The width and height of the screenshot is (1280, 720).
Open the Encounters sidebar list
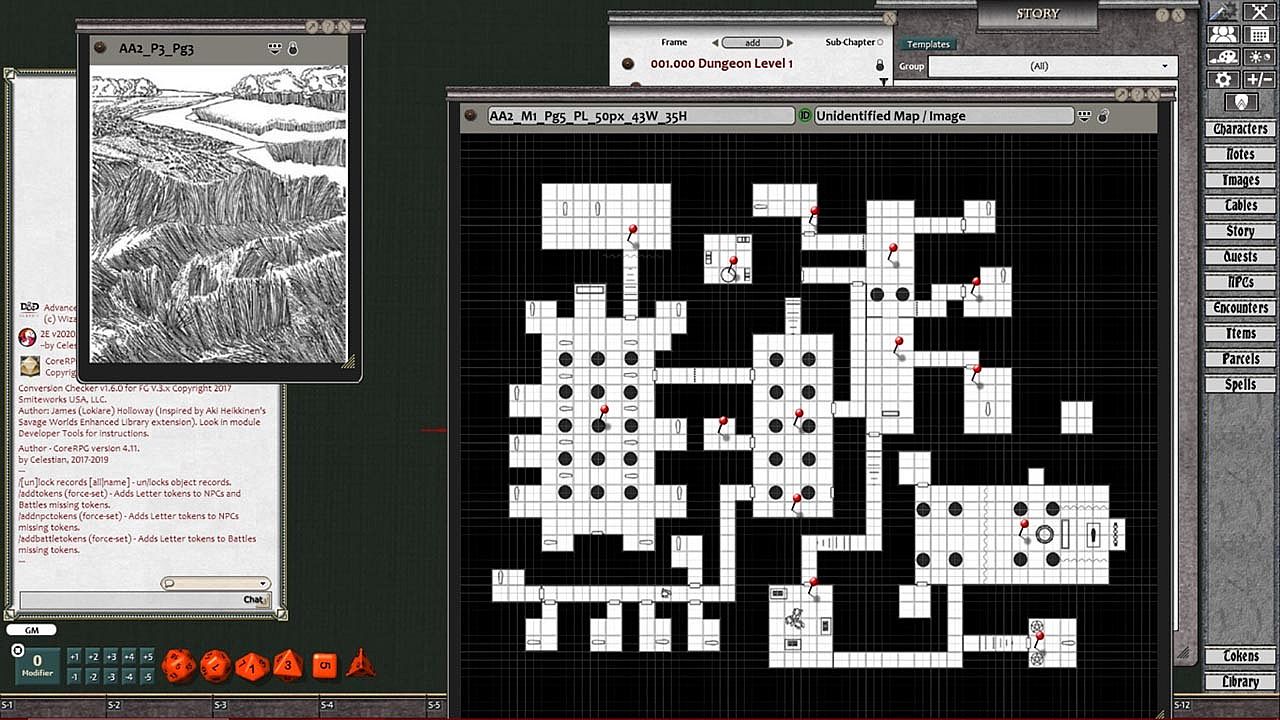[x=1240, y=308]
